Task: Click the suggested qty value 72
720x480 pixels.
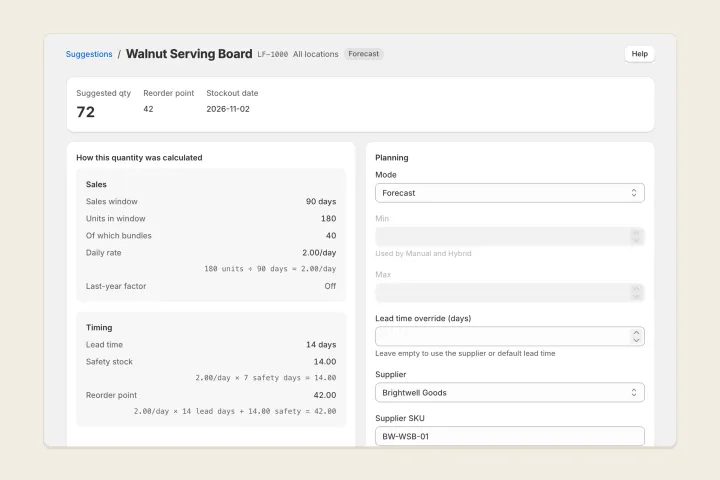Action: 85,112
